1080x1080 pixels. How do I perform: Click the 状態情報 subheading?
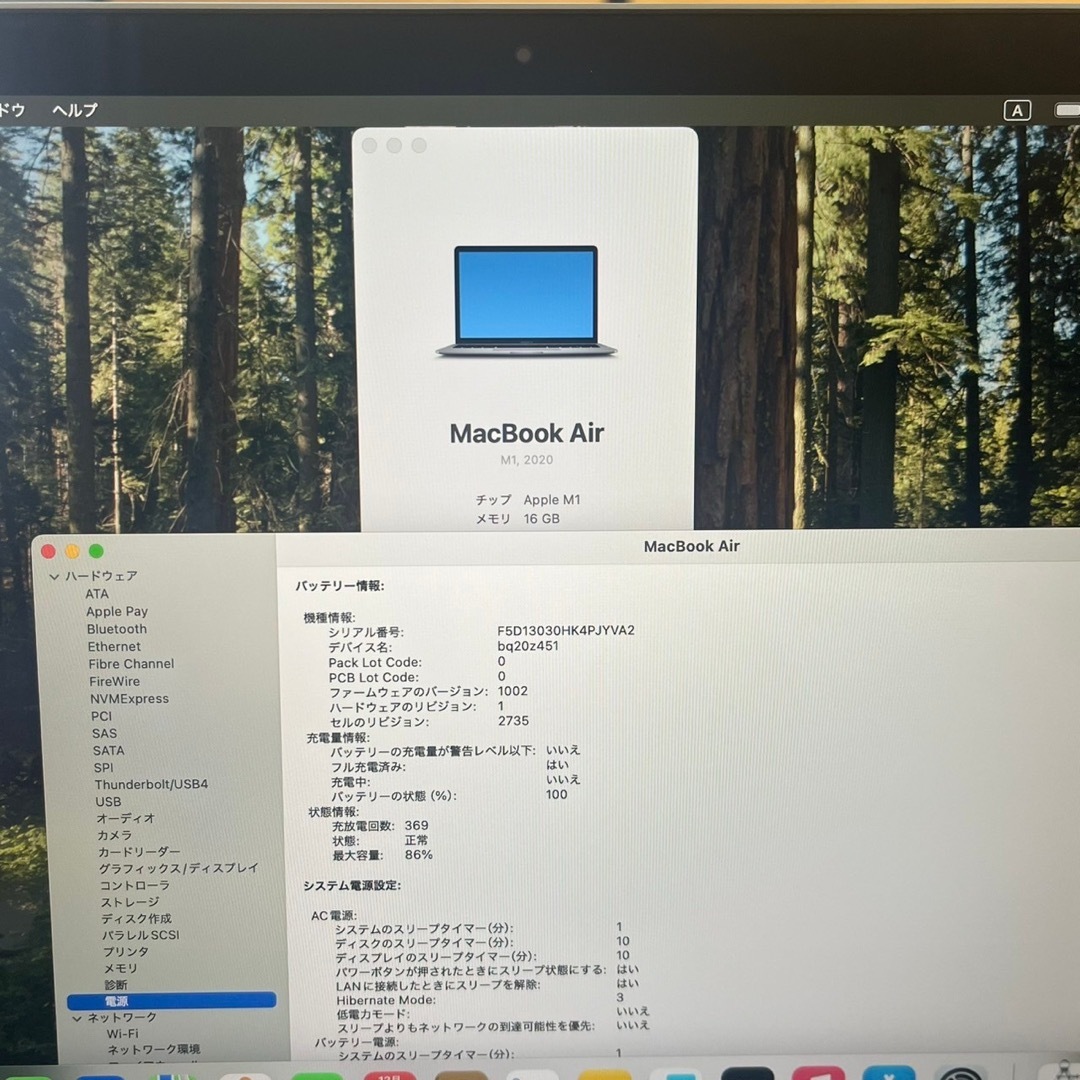coord(333,812)
